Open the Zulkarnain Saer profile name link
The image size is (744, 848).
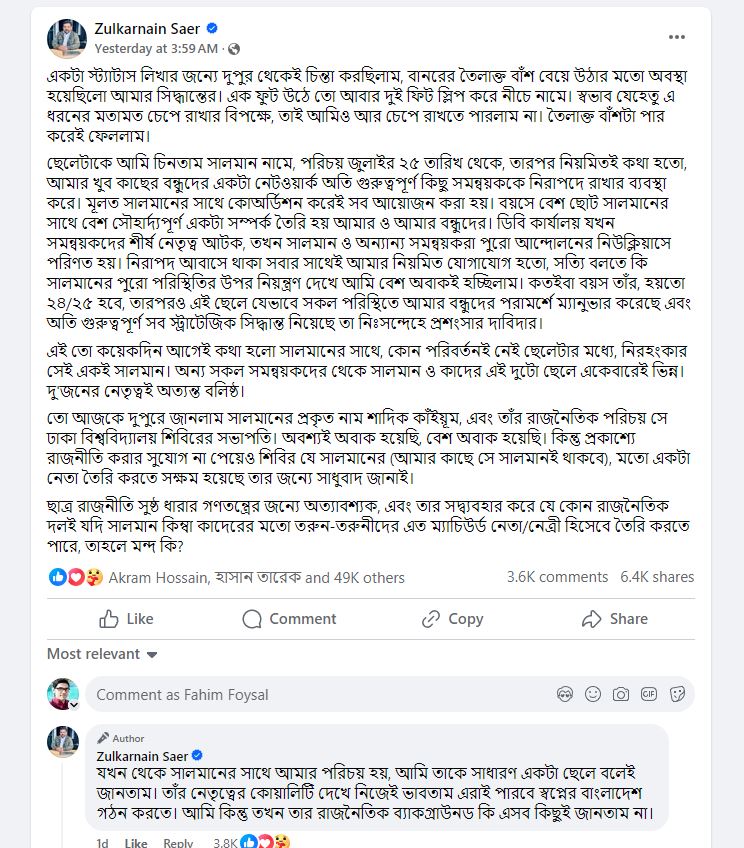pyautogui.click(x=147, y=29)
